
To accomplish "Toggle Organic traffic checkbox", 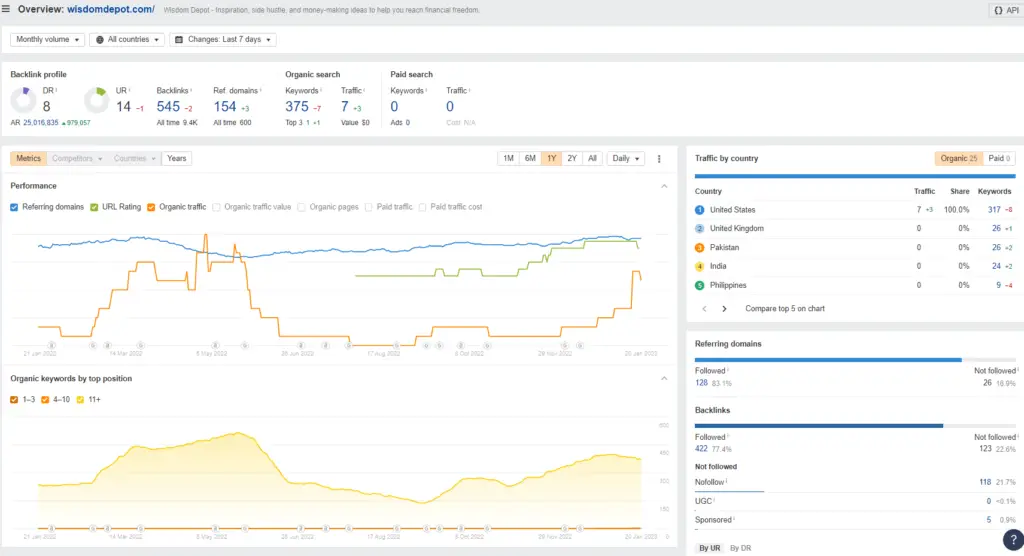I will pos(151,207).
